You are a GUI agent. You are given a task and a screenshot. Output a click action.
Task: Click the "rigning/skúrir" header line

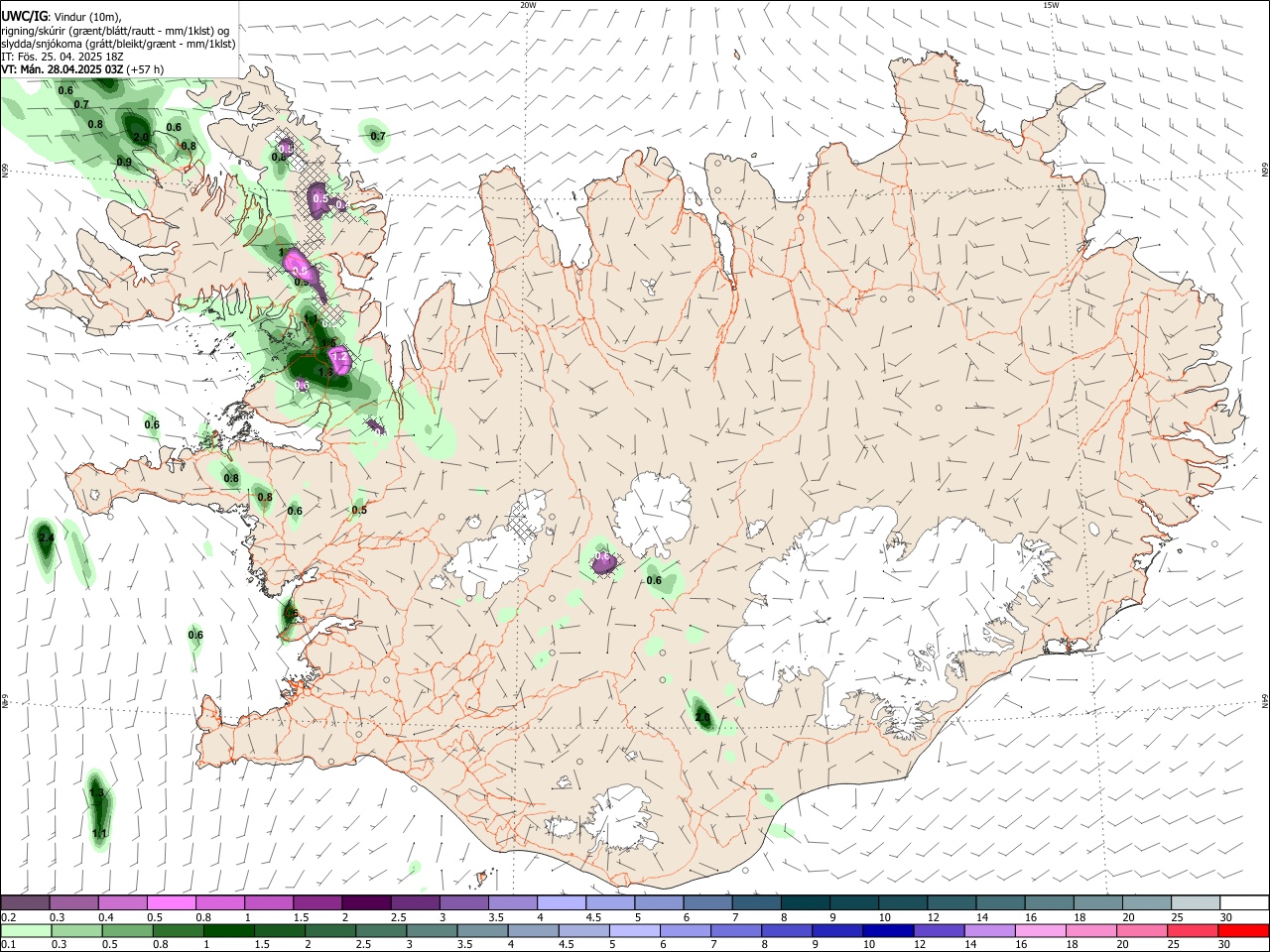pos(115,31)
